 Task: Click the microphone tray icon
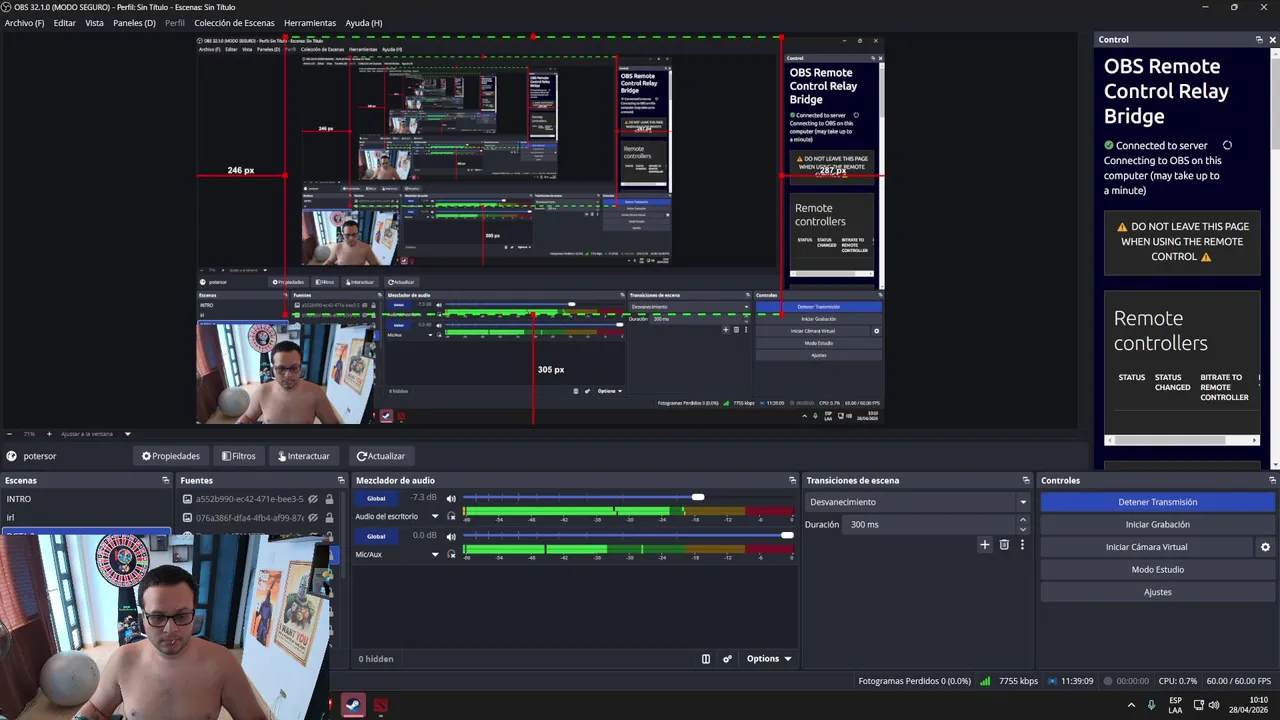pyautogui.click(x=1152, y=705)
